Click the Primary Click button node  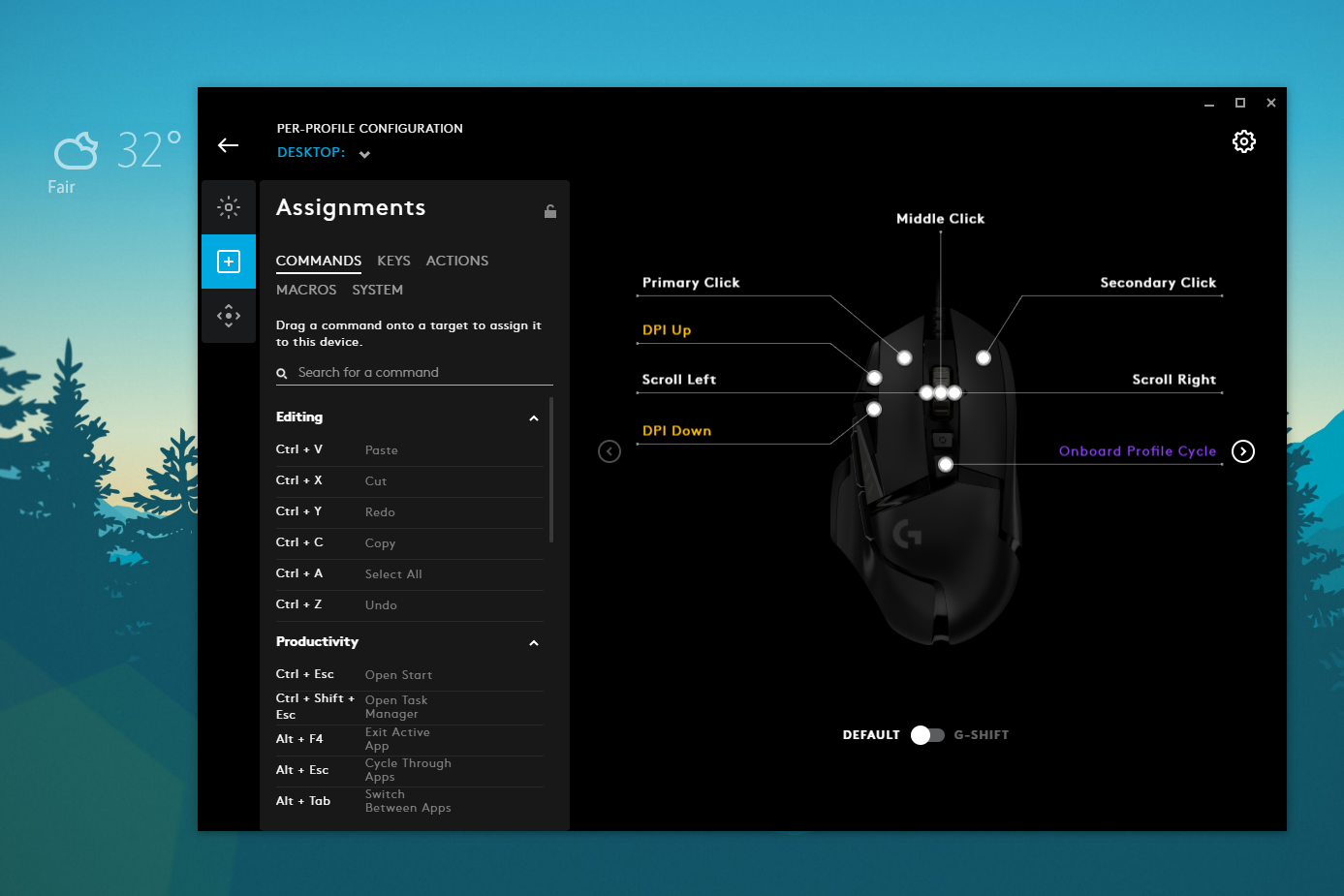tap(904, 357)
